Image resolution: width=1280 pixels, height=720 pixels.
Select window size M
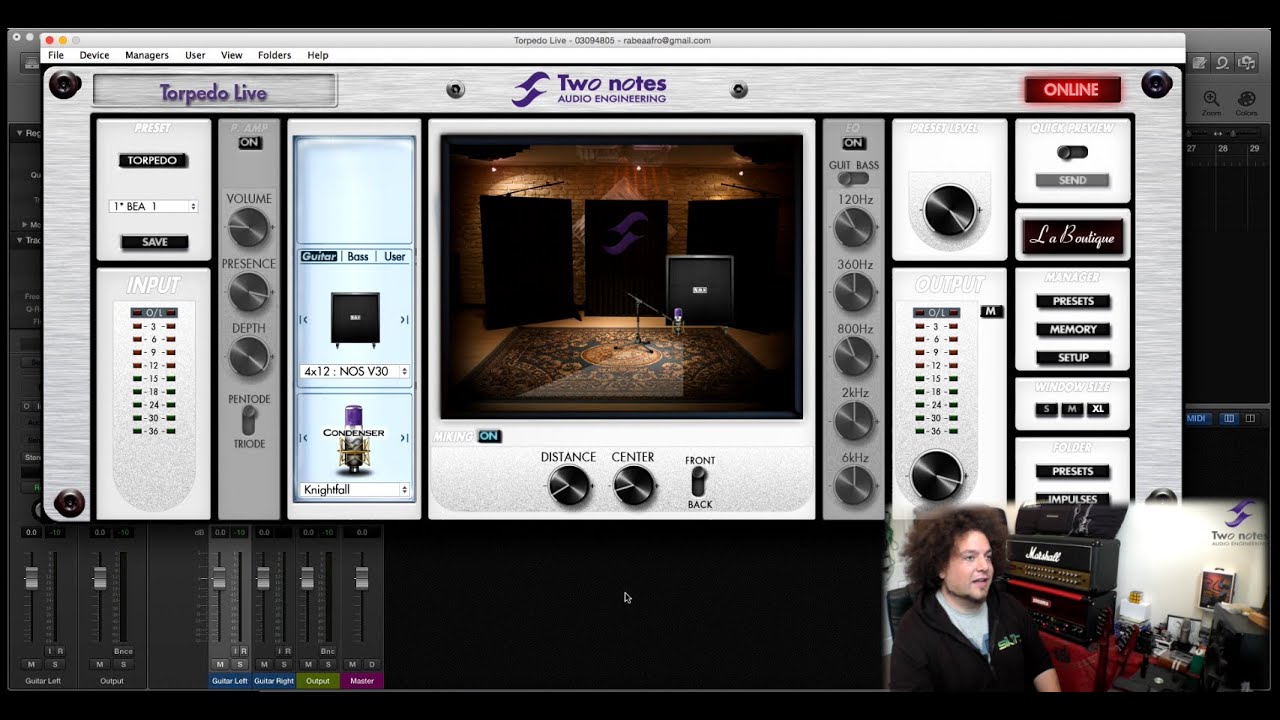(1072, 409)
